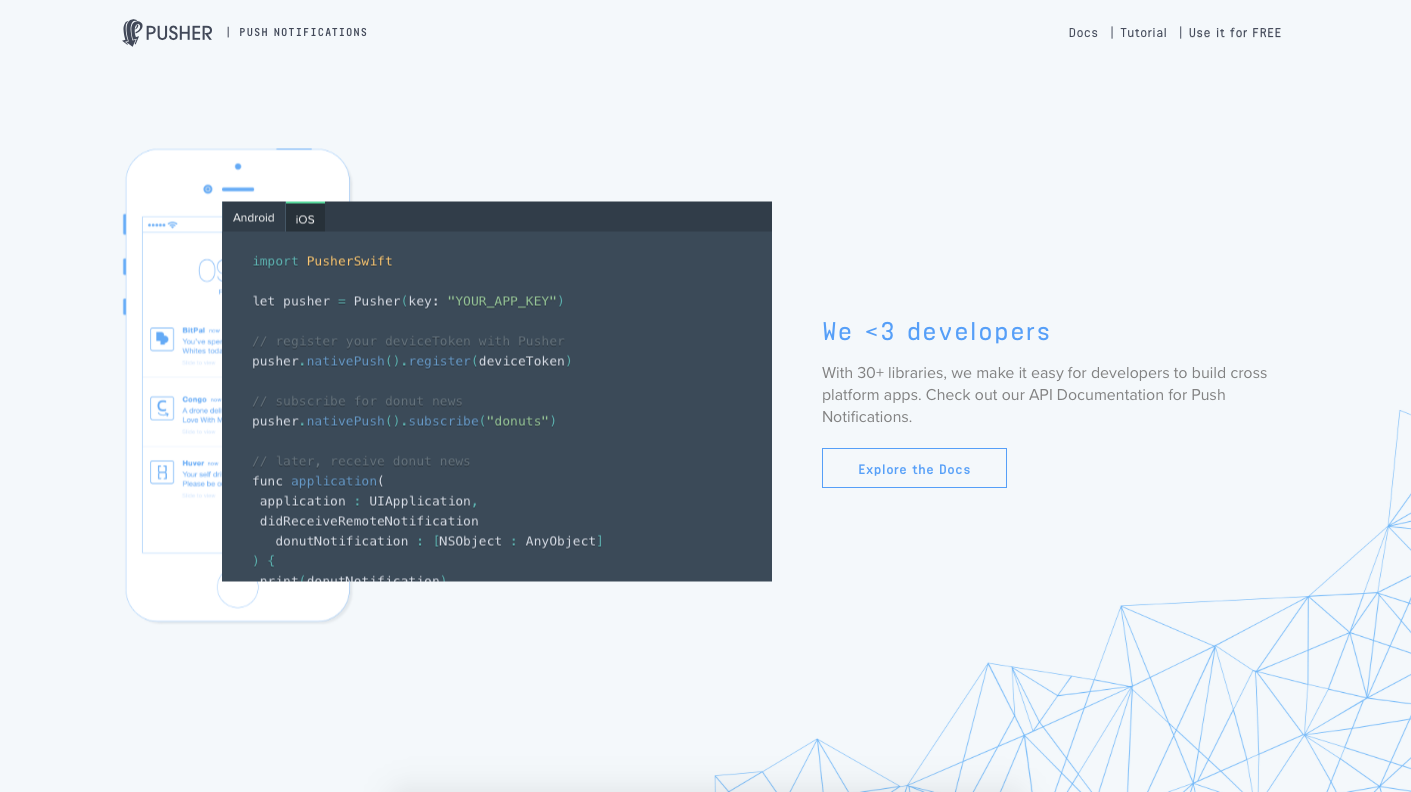Click the Huver notification app icon
The width and height of the screenshot is (1411, 792).
162,472
